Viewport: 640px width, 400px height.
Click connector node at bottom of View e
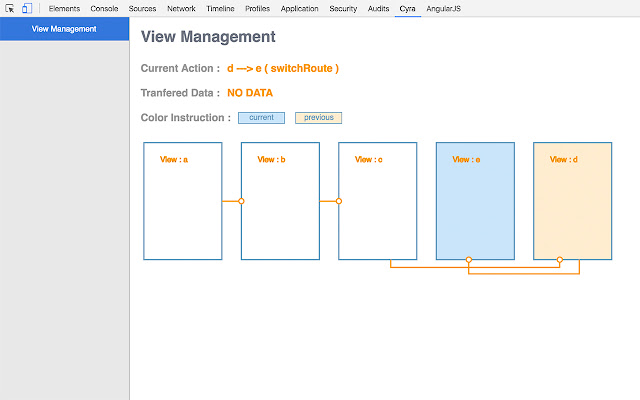coord(469,260)
